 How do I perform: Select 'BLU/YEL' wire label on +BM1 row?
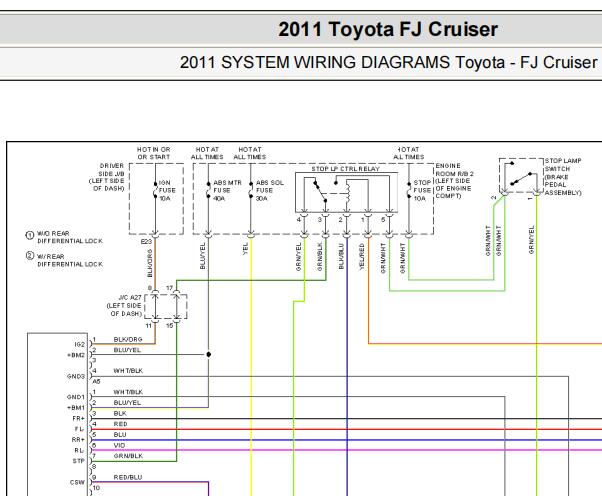coord(127,403)
